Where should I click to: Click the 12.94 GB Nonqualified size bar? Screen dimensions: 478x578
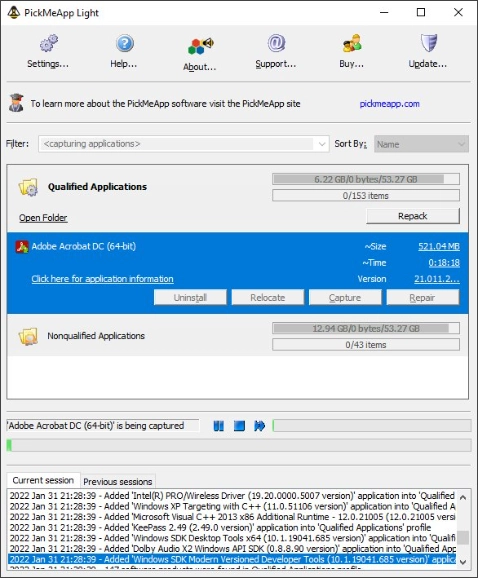point(366,328)
